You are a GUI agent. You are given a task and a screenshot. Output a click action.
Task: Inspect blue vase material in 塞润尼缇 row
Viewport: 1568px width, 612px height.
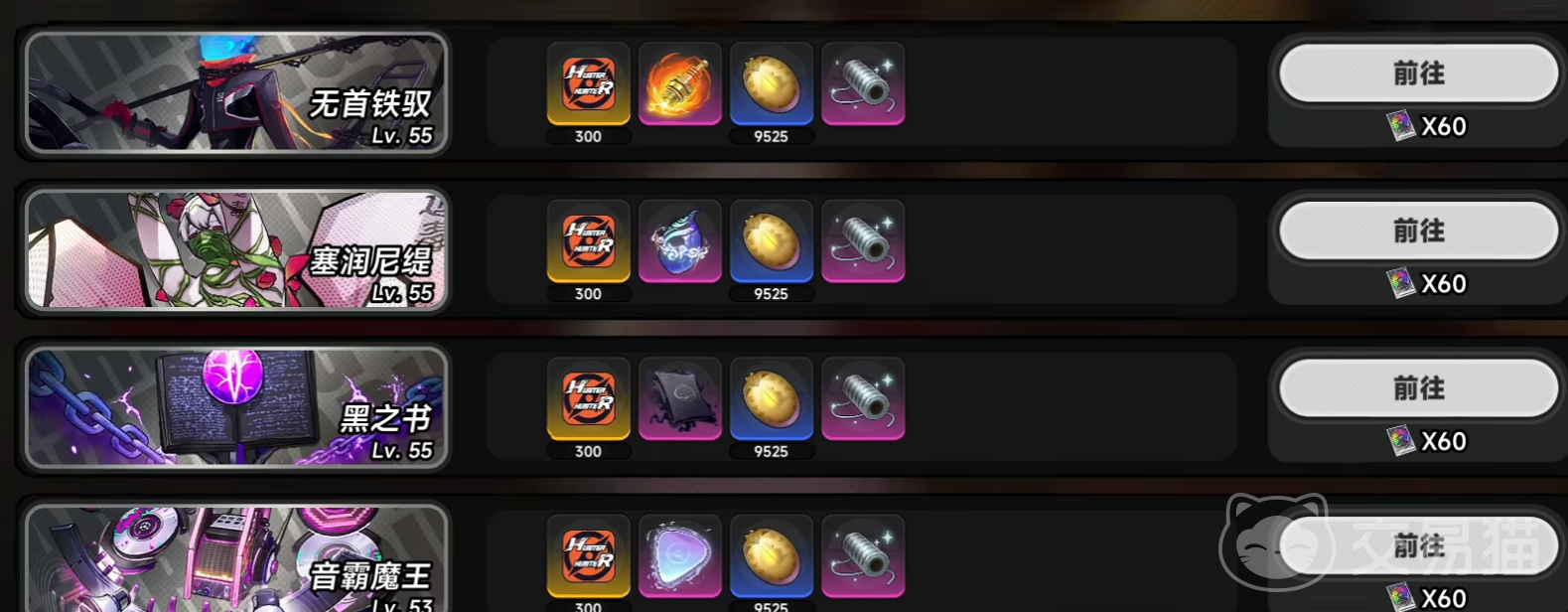click(680, 241)
